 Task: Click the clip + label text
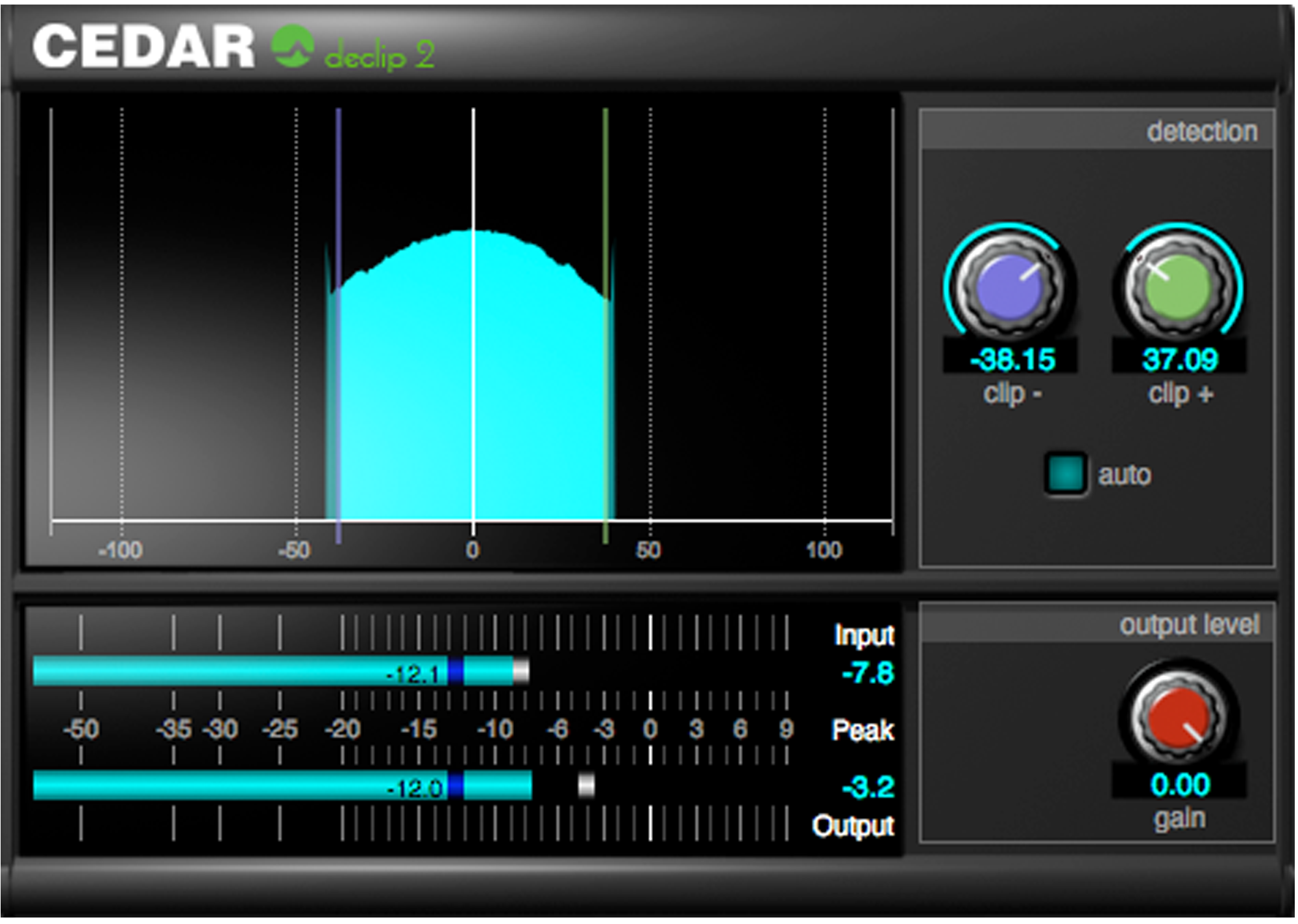pos(1181,393)
